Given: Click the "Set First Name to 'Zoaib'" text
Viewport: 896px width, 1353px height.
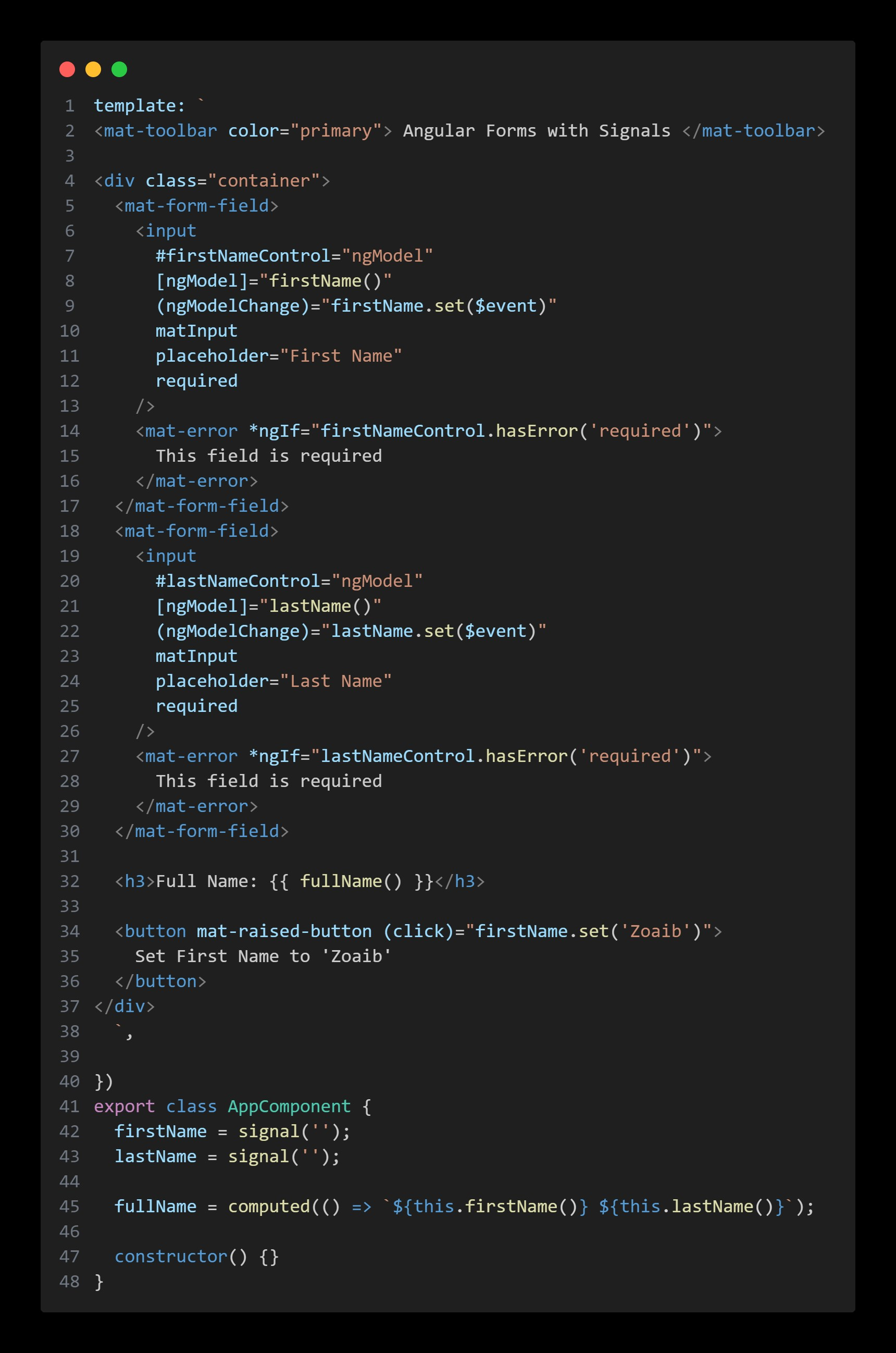Looking at the screenshot, I should [x=263, y=956].
